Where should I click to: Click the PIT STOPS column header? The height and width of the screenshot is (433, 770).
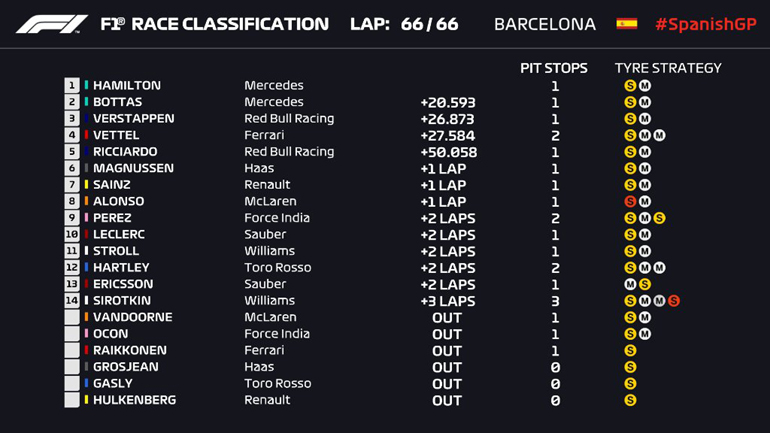click(554, 68)
